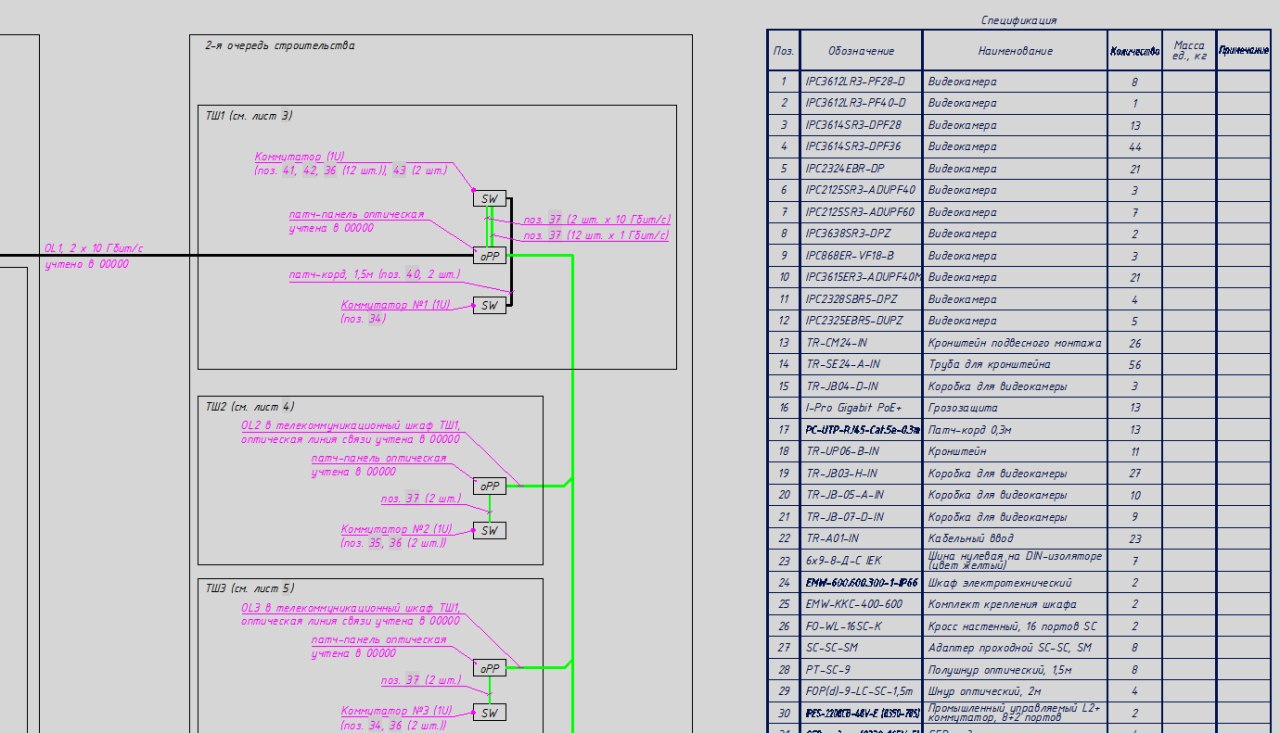Select cell 'EMW-600.600.300-1-IP66'
This screenshot has width=1280, height=733.
point(861,582)
